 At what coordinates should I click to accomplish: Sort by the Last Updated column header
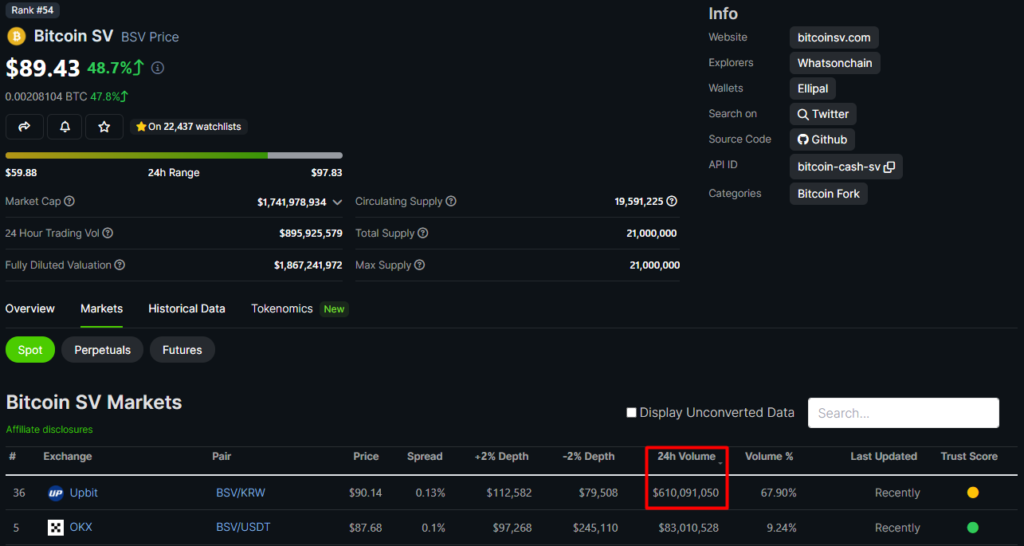[x=884, y=457]
